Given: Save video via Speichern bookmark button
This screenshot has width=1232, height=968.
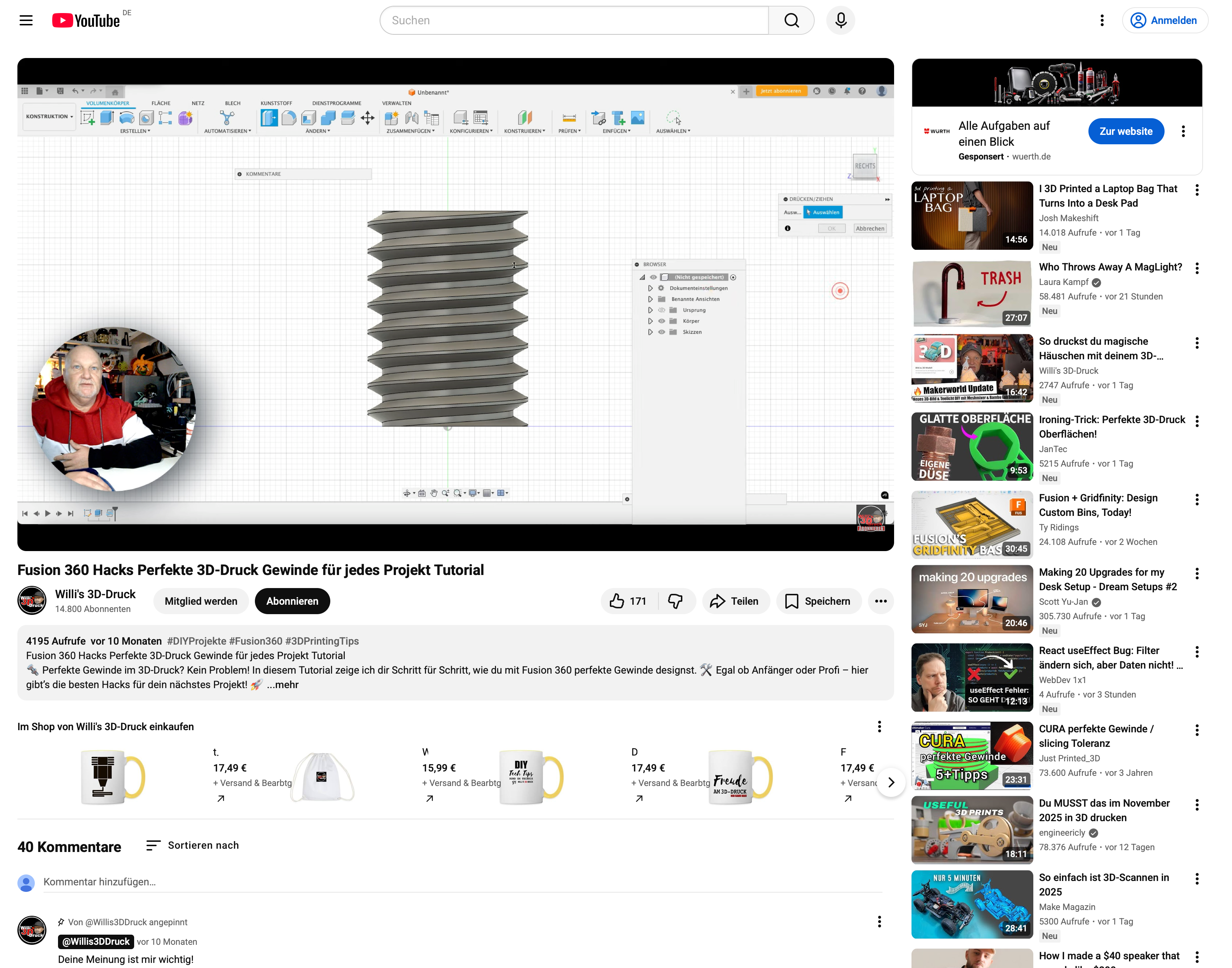Looking at the screenshot, I should point(818,601).
